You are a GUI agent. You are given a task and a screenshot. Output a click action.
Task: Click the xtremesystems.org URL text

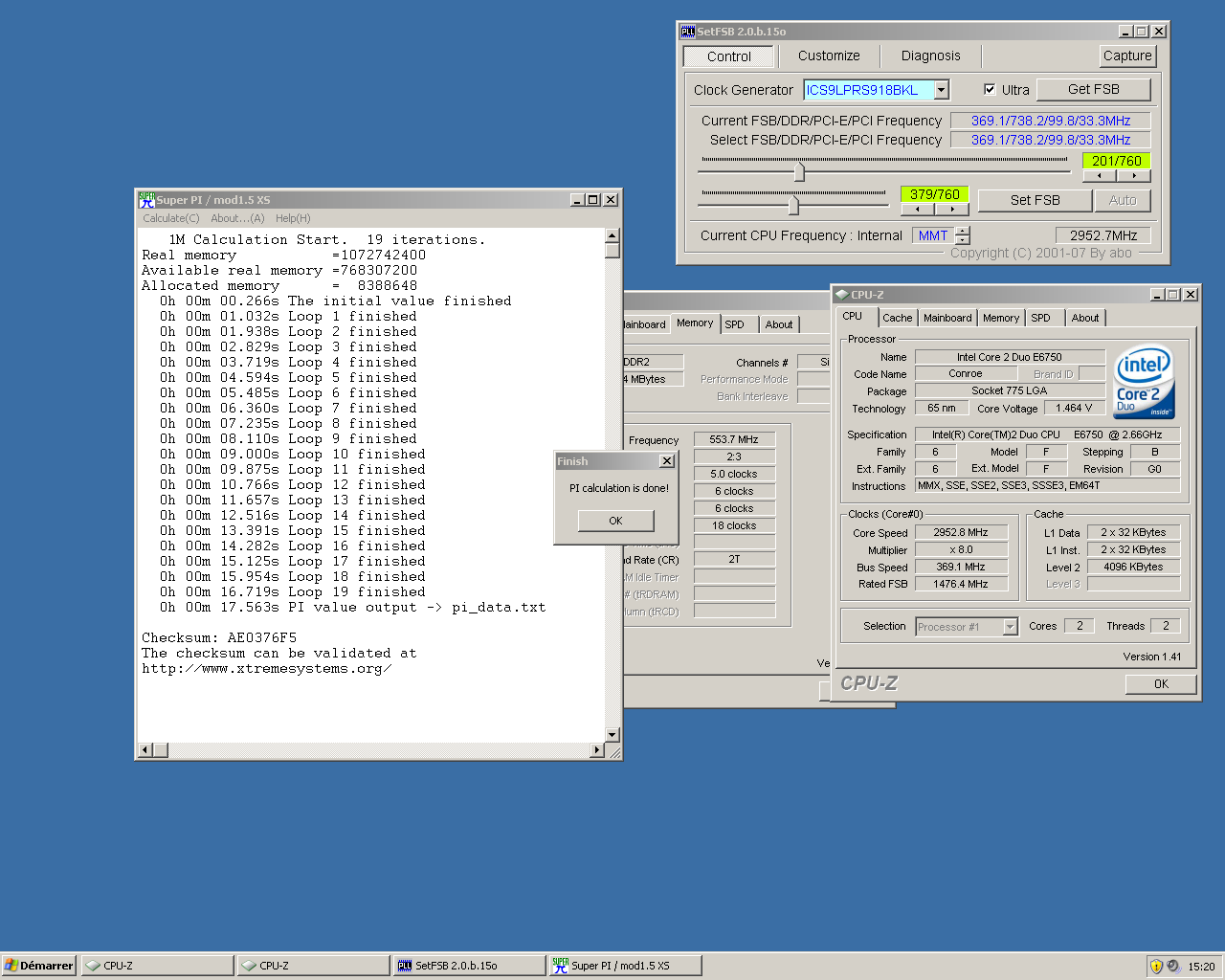click(266, 668)
